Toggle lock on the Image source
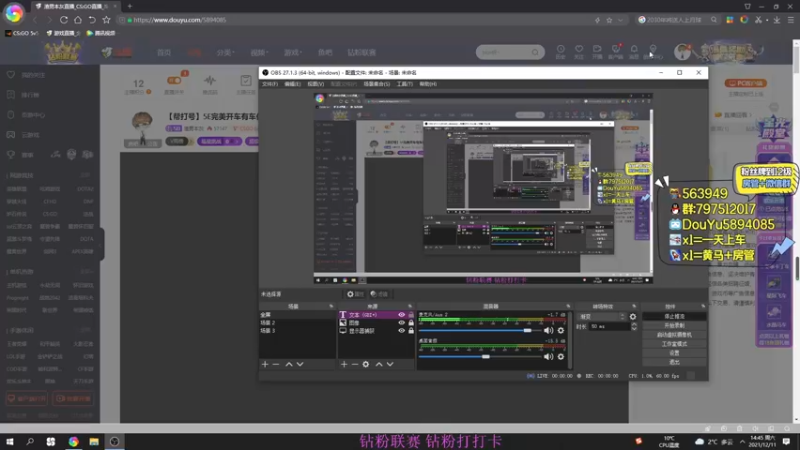The width and height of the screenshot is (800, 450). coord(411,323)
